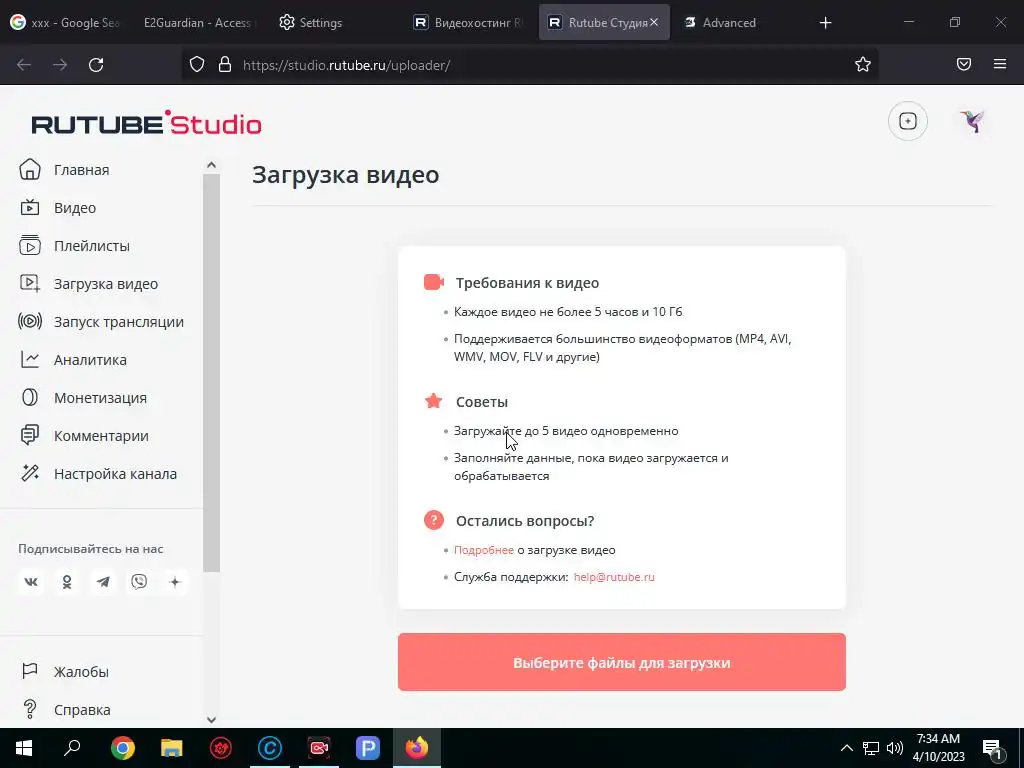
Task: Go to Плейлисты in the sidebar
Action: 74,246
